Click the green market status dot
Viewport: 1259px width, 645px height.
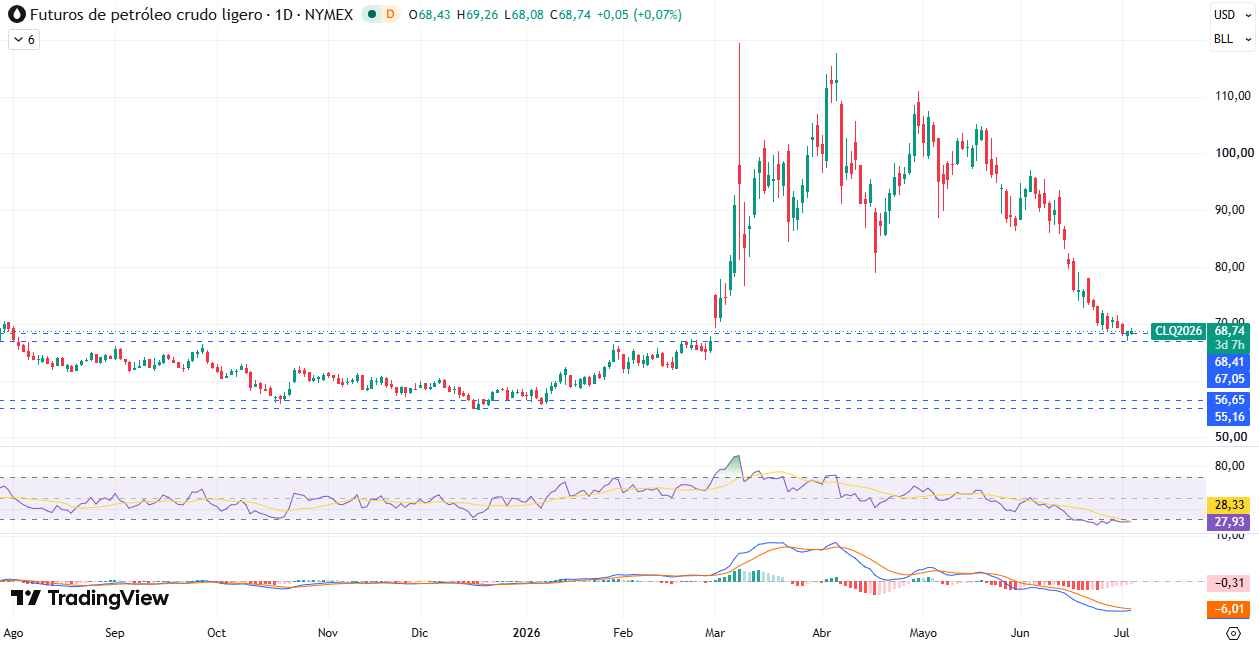373,15
